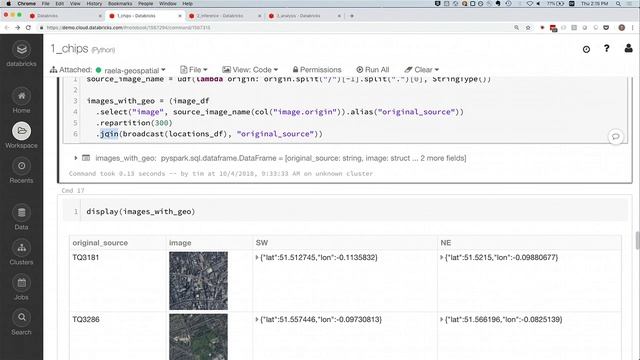This screenshot has width=640, height=360.
Task: Open the Chrome three-dot menu
Action: [x=633, y=28]
